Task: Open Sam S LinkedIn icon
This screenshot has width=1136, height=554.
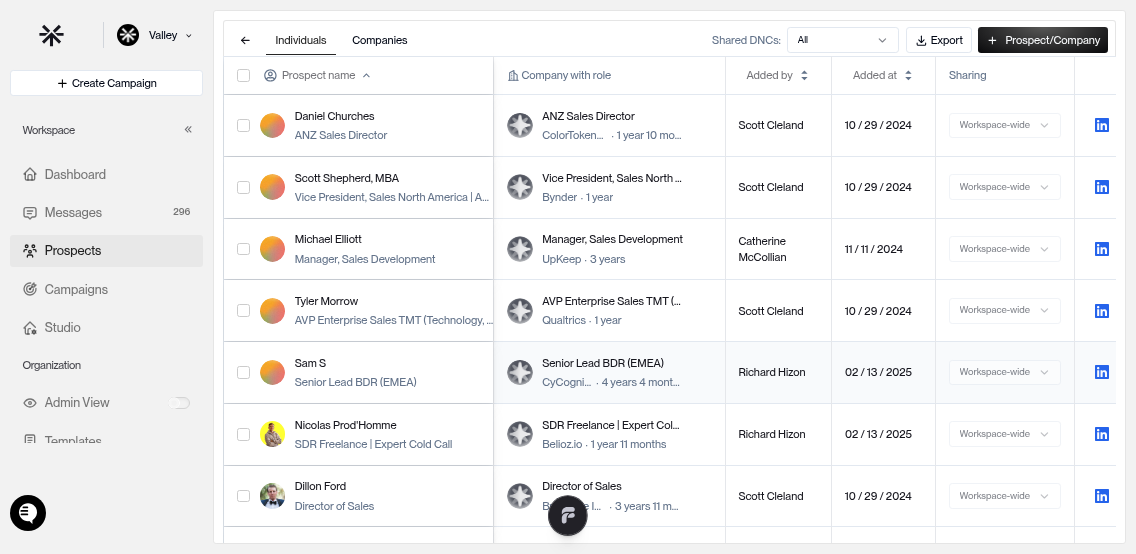Action: (1102, 372)
